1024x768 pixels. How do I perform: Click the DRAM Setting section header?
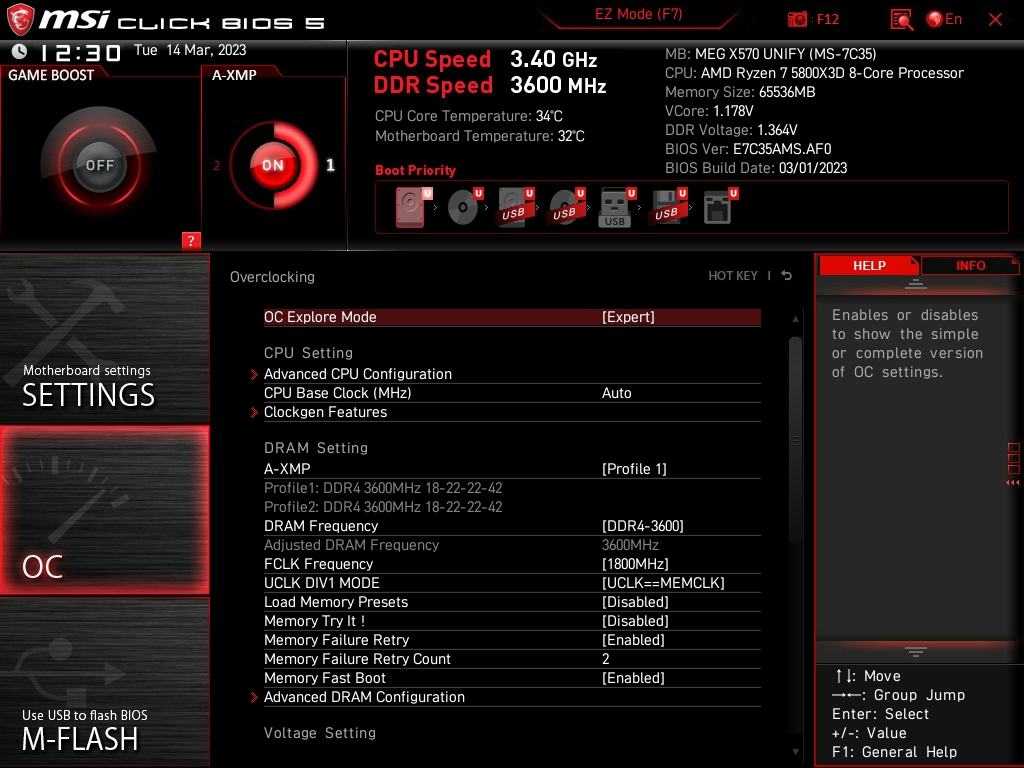click(x=316, y=448)
